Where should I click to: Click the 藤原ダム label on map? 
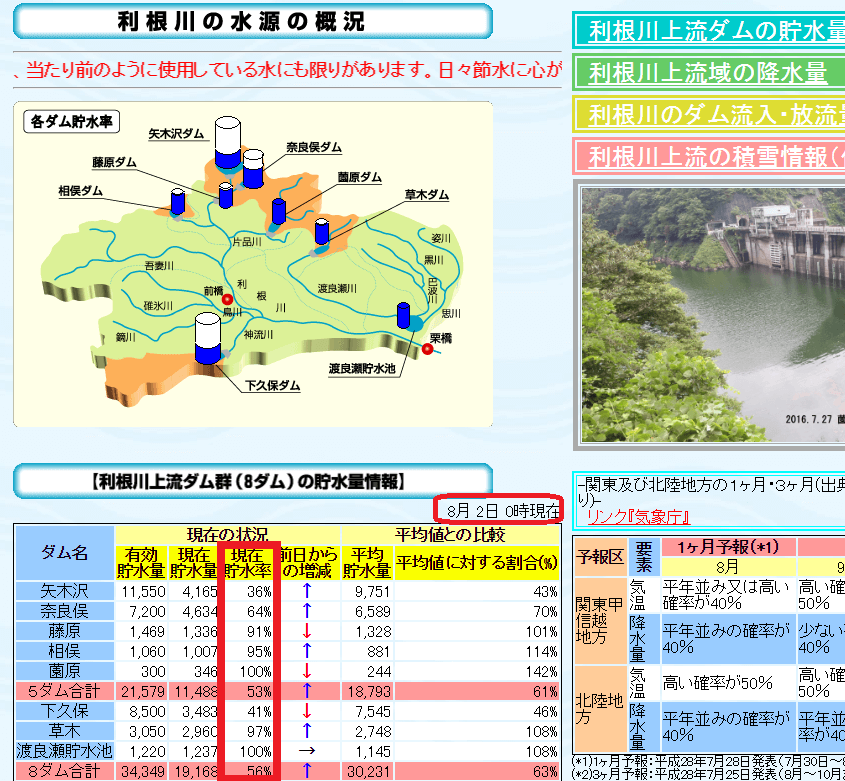(114, 162)
